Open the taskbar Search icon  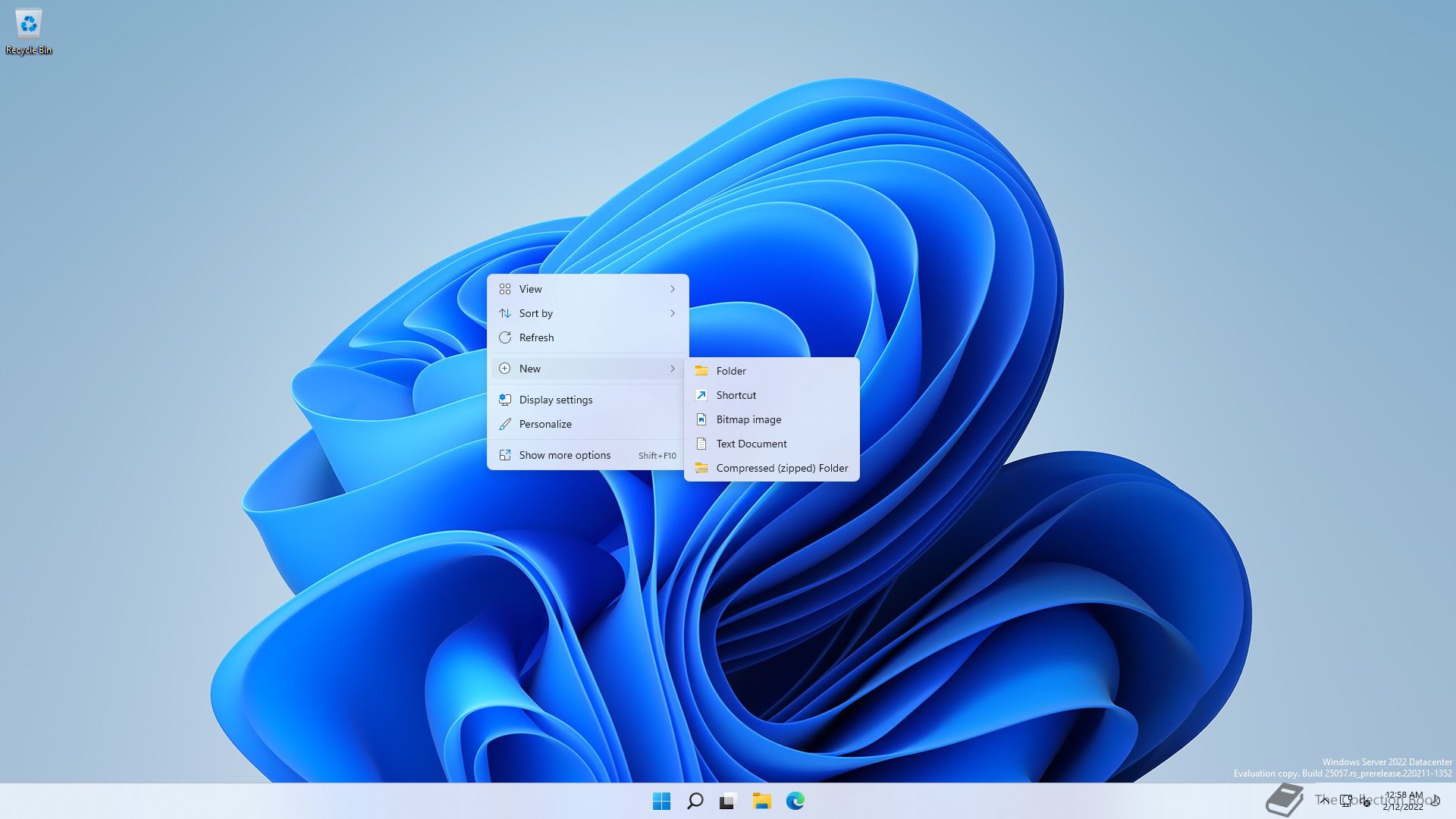point(695,801)
